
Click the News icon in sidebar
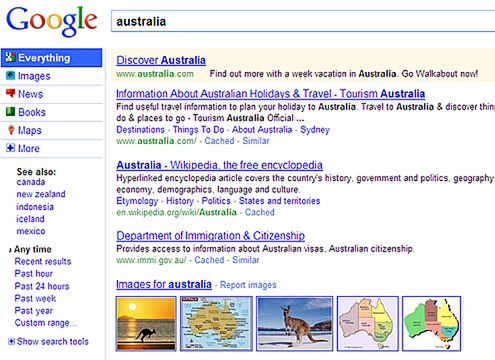tap(10, 93)
